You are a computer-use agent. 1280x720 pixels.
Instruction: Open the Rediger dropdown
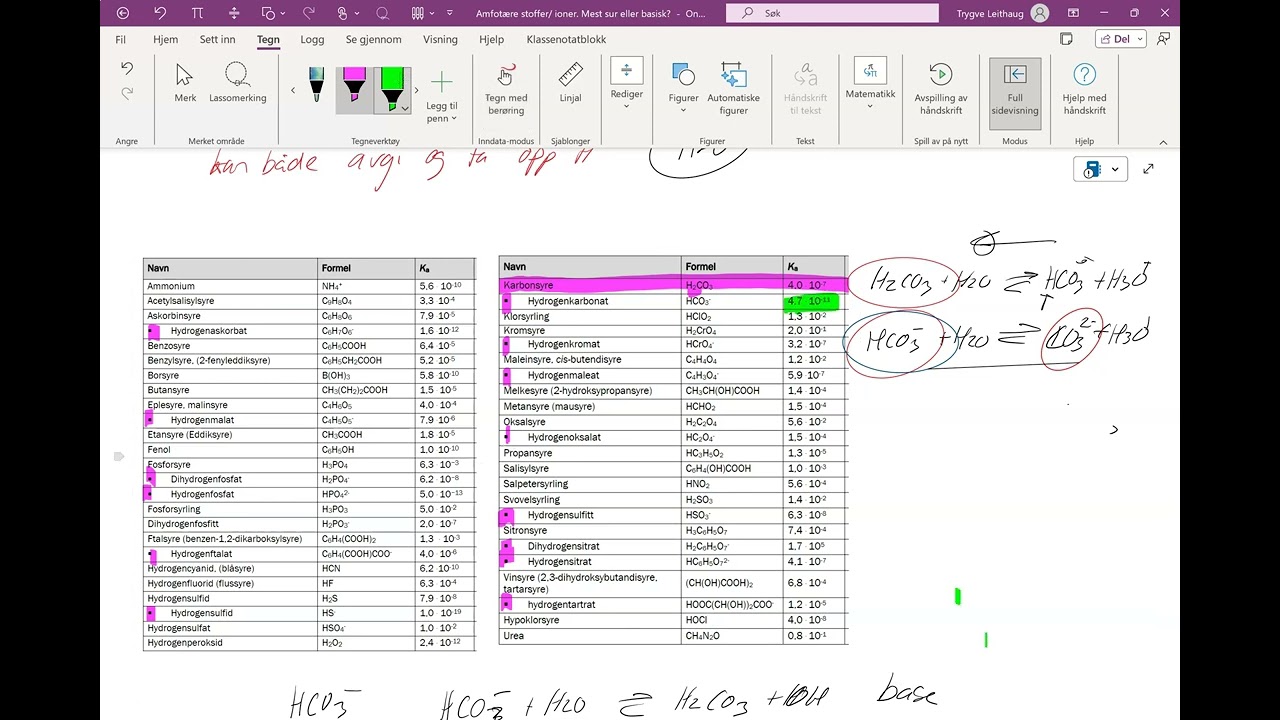tap(626, 84)
